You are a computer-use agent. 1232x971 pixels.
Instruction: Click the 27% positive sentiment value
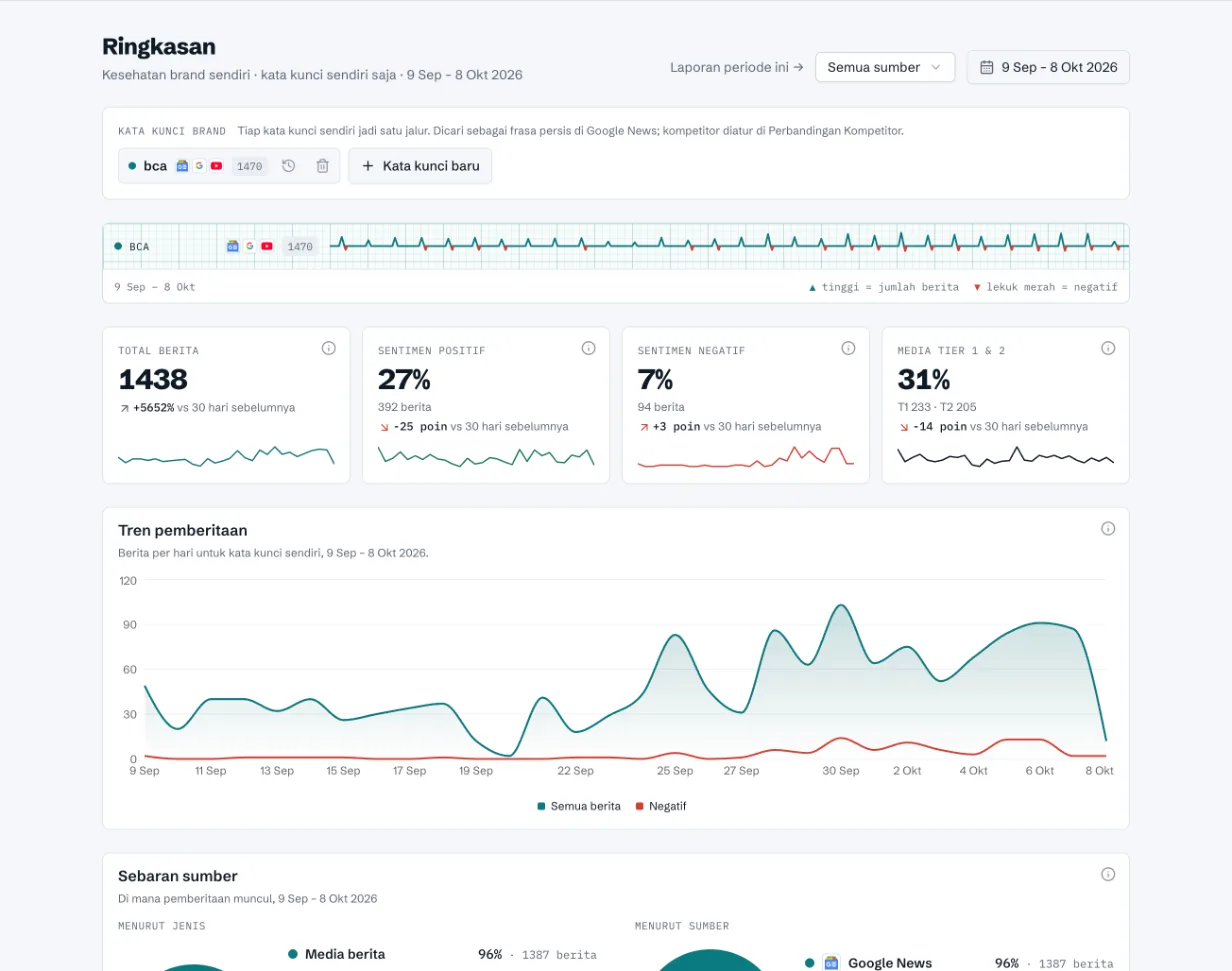[404, 380]
